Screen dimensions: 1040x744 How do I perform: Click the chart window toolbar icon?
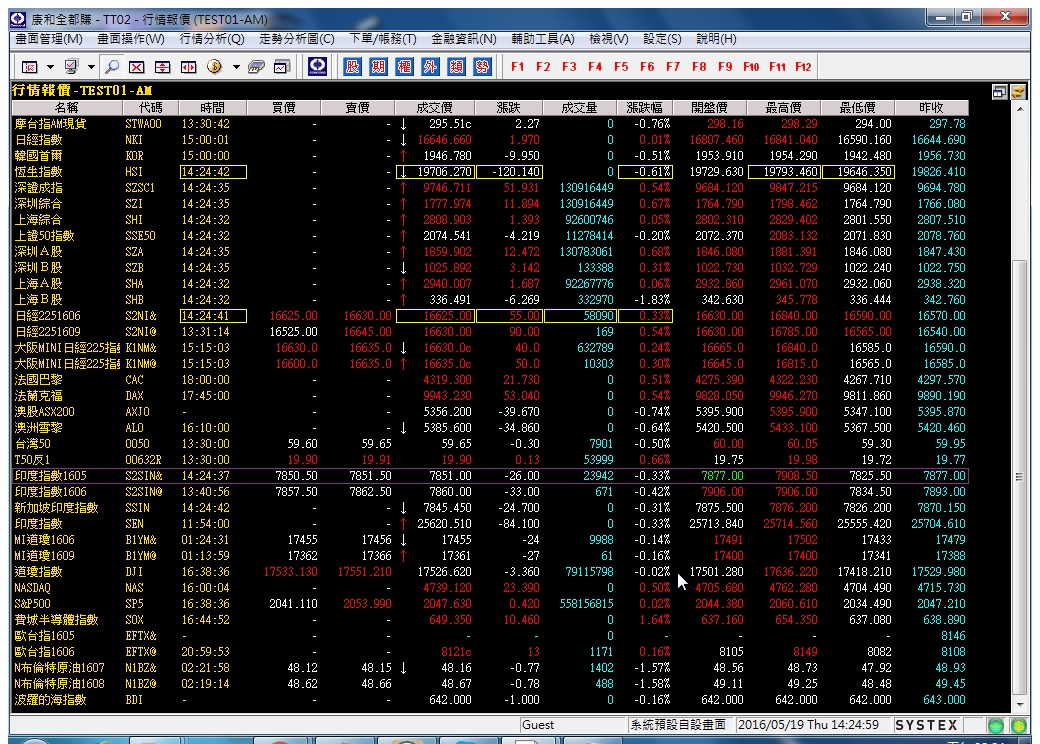click(x=282, y=67)
